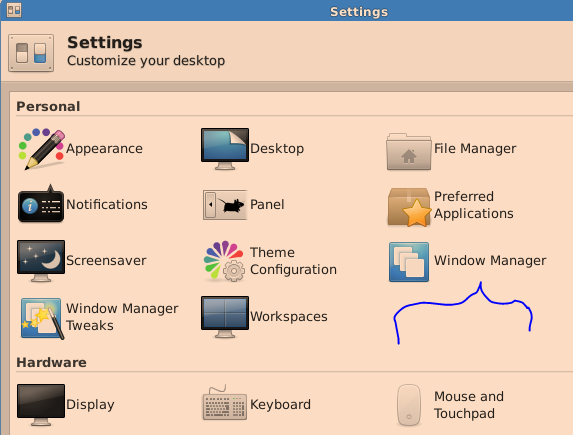Viewport: 573px width, 435px height.
Task: Click the Window Manager label
Action: tap(490, 261)
